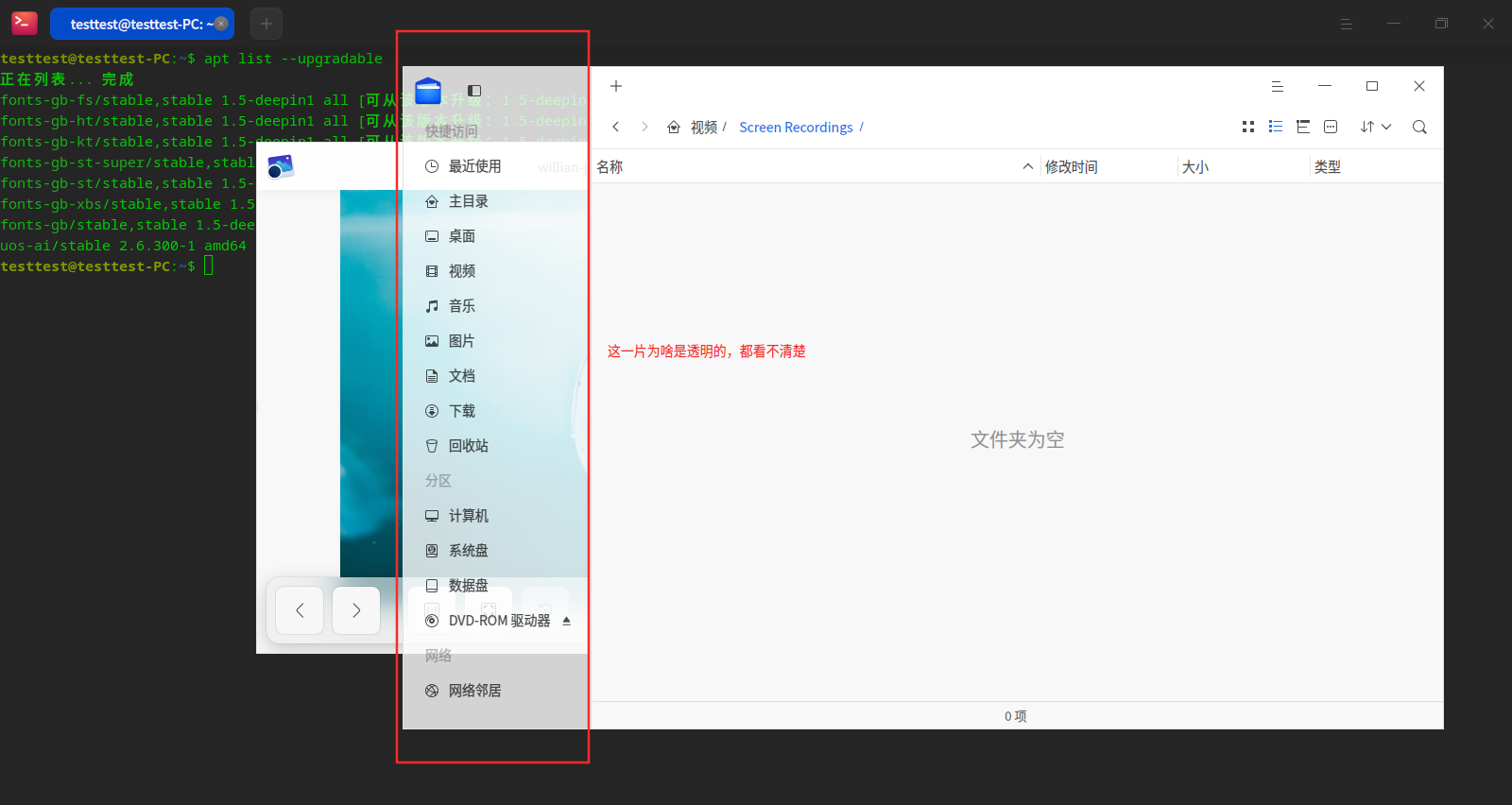Viewport: 1512px width, 805px height.
Task: Go forward in file manager navigation
Action: (644, 127)
